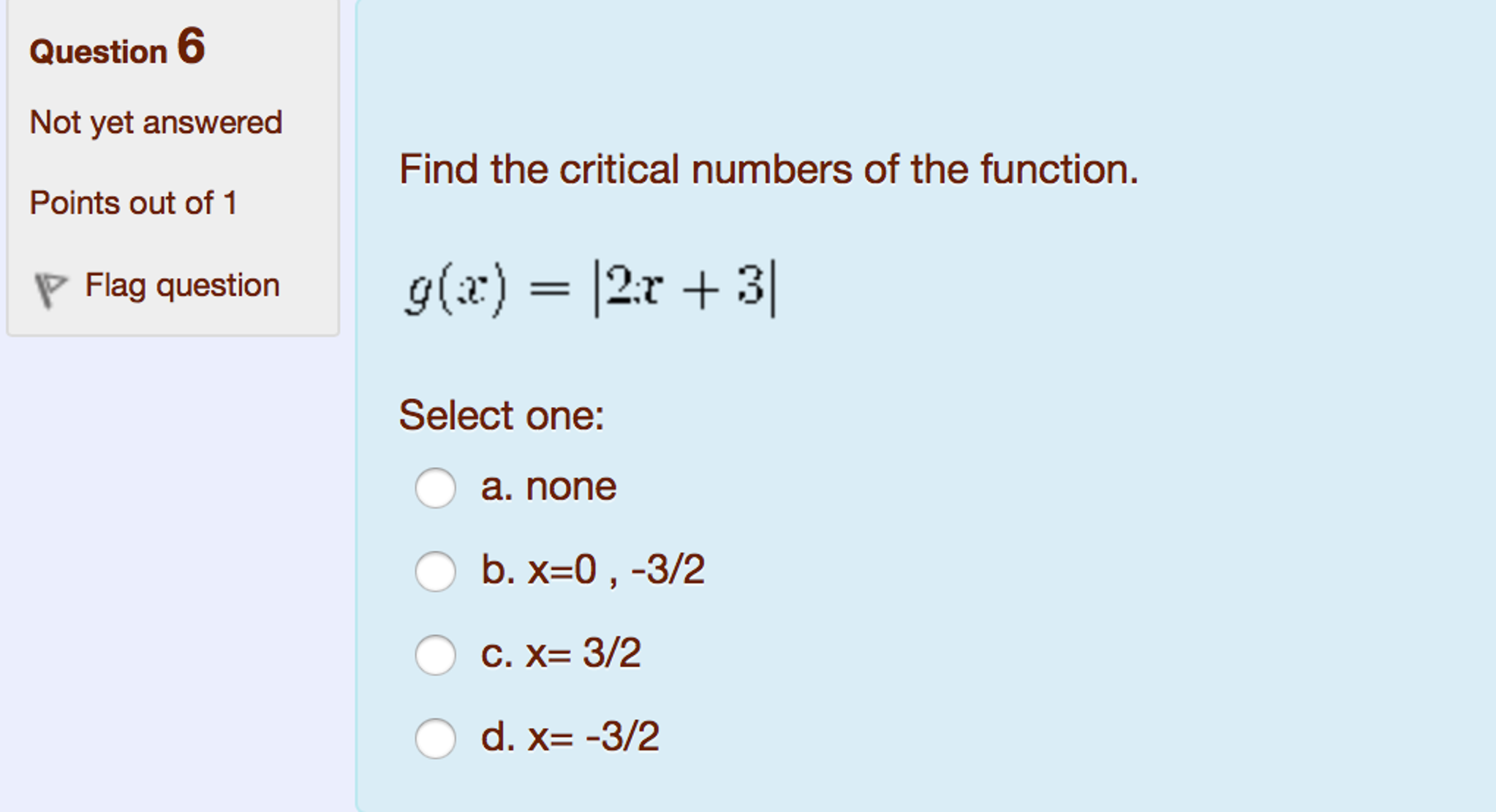Click the radio circle next to option c

(437, 654)
